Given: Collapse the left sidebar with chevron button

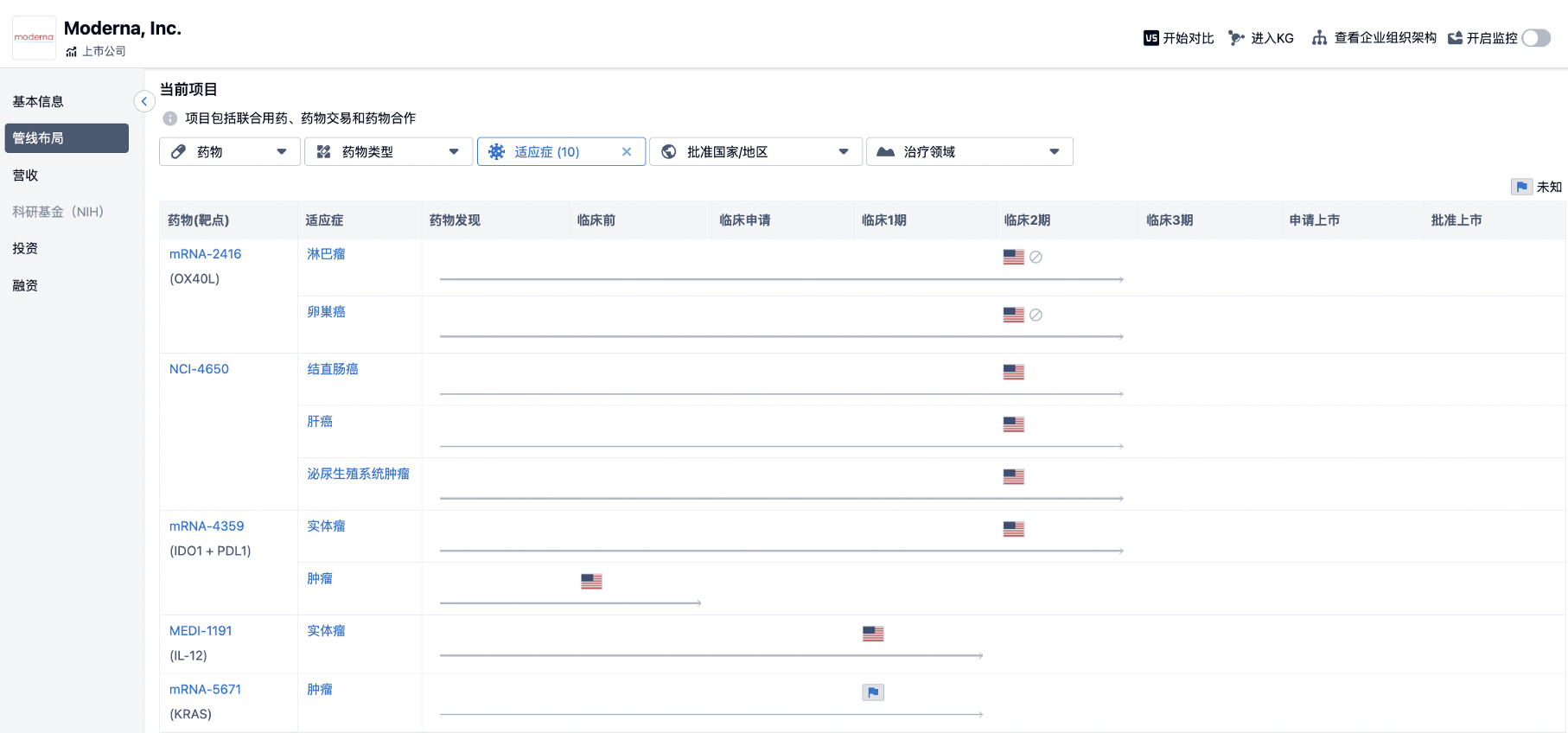Looking at the screenshot, I should point(144,102).
